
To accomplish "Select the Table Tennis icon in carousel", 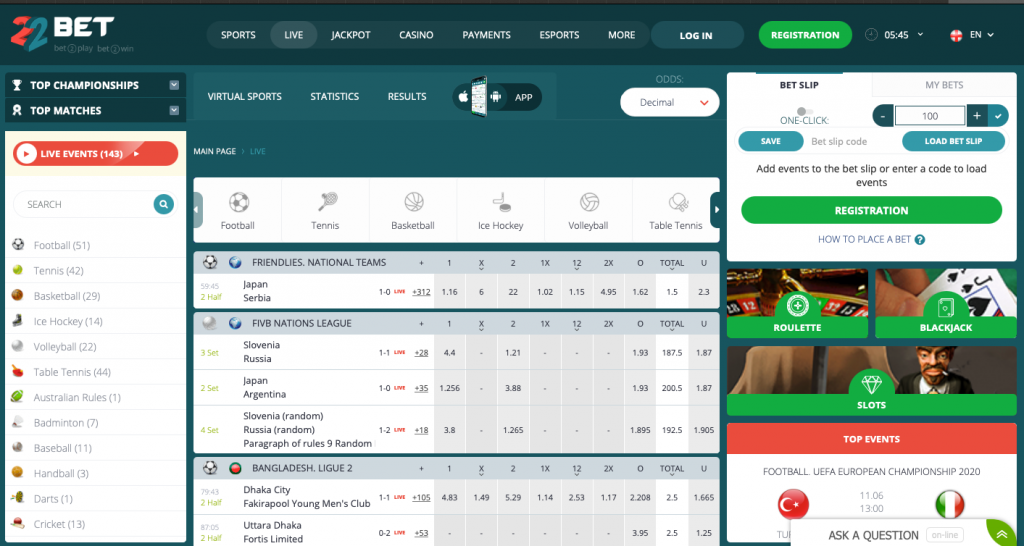I will coord(678,202).
